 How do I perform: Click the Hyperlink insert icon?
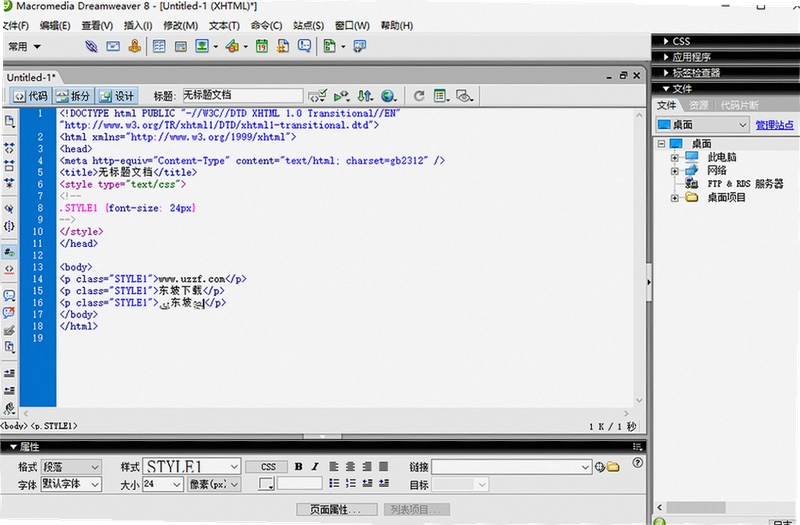(91, 46)
